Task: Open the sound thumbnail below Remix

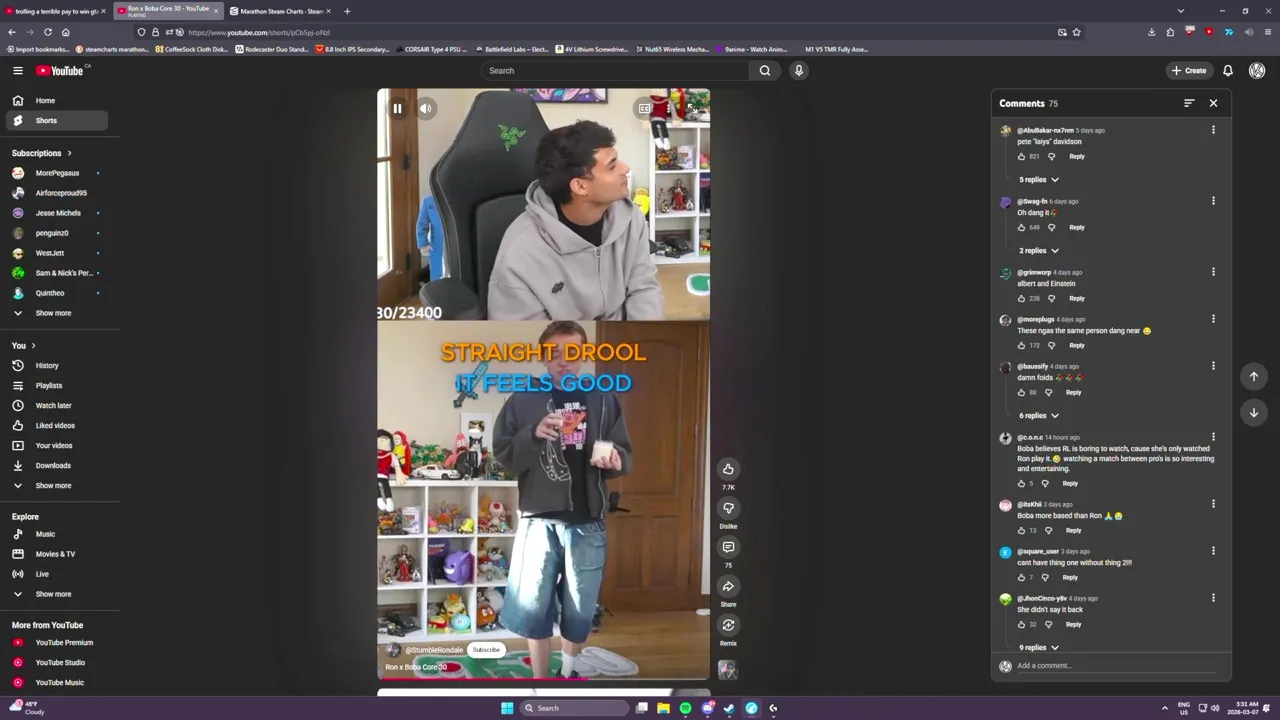Action: coord(728,670)
